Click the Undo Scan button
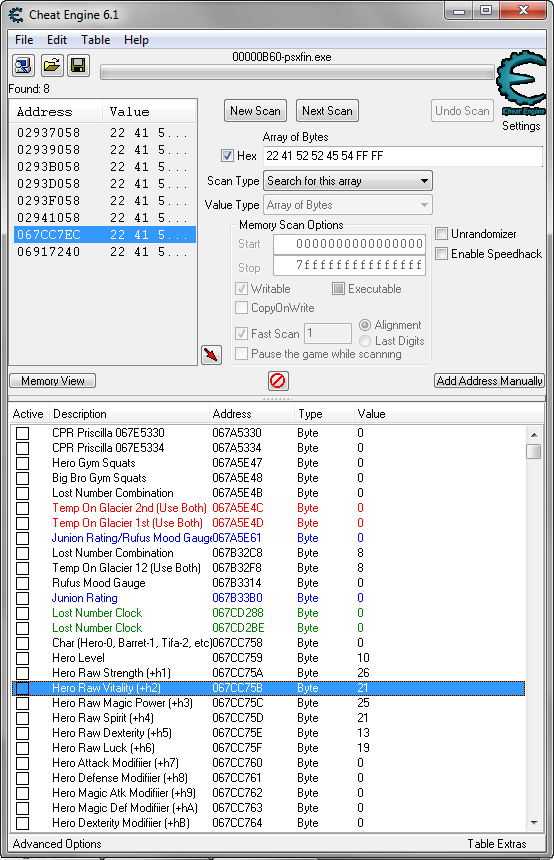The image size is (554, 860). [462, 111]
